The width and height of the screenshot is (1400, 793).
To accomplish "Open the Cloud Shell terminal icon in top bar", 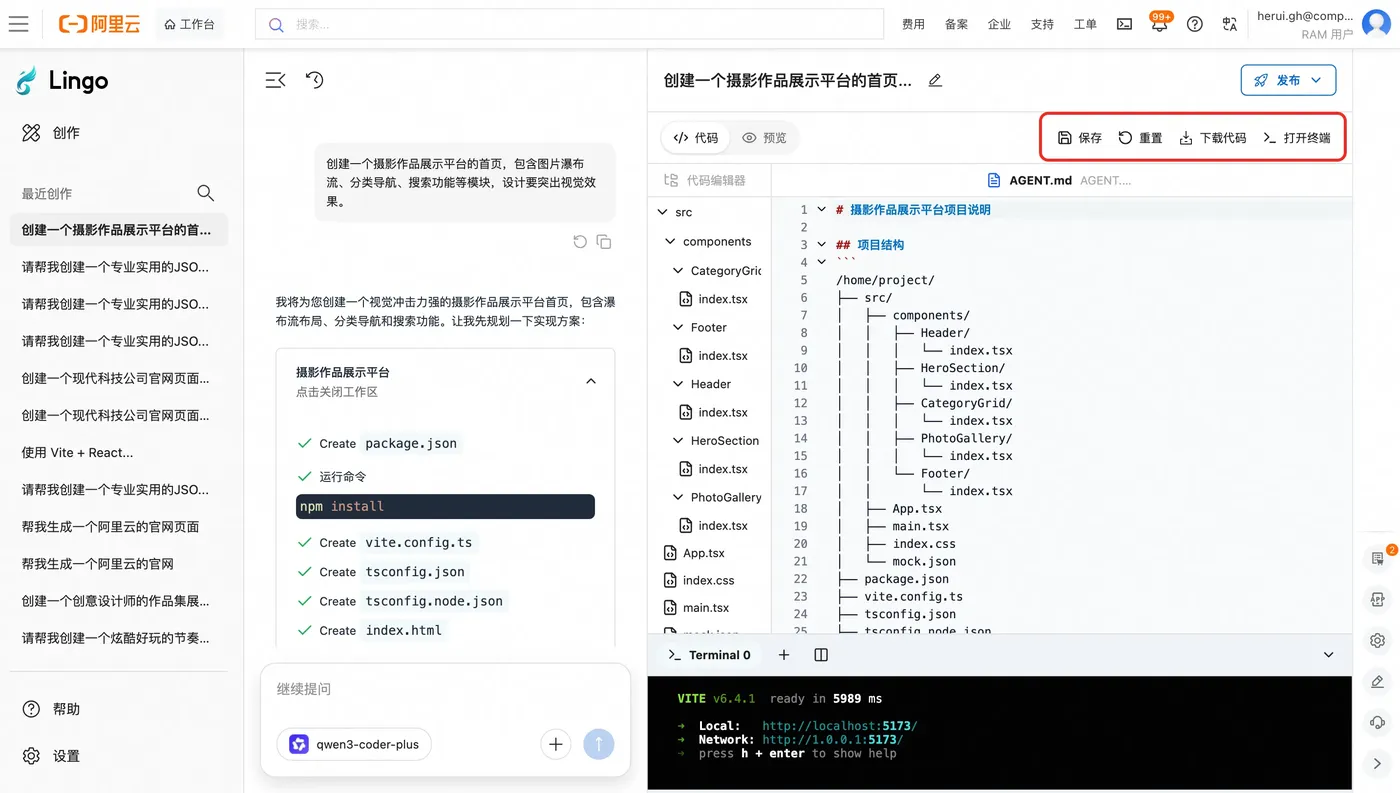I will coord(1125,24).
